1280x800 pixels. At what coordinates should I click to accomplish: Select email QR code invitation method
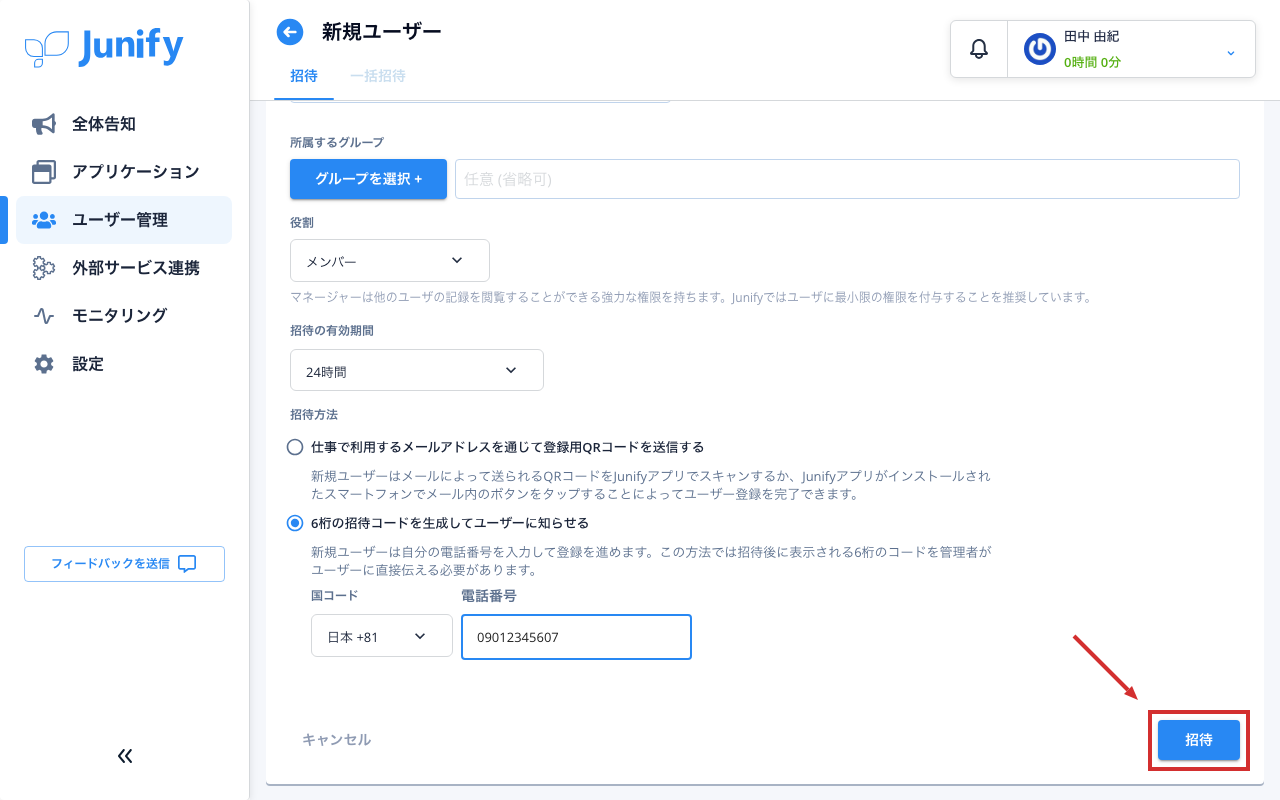pyautogui.click(x=295, y=447)
